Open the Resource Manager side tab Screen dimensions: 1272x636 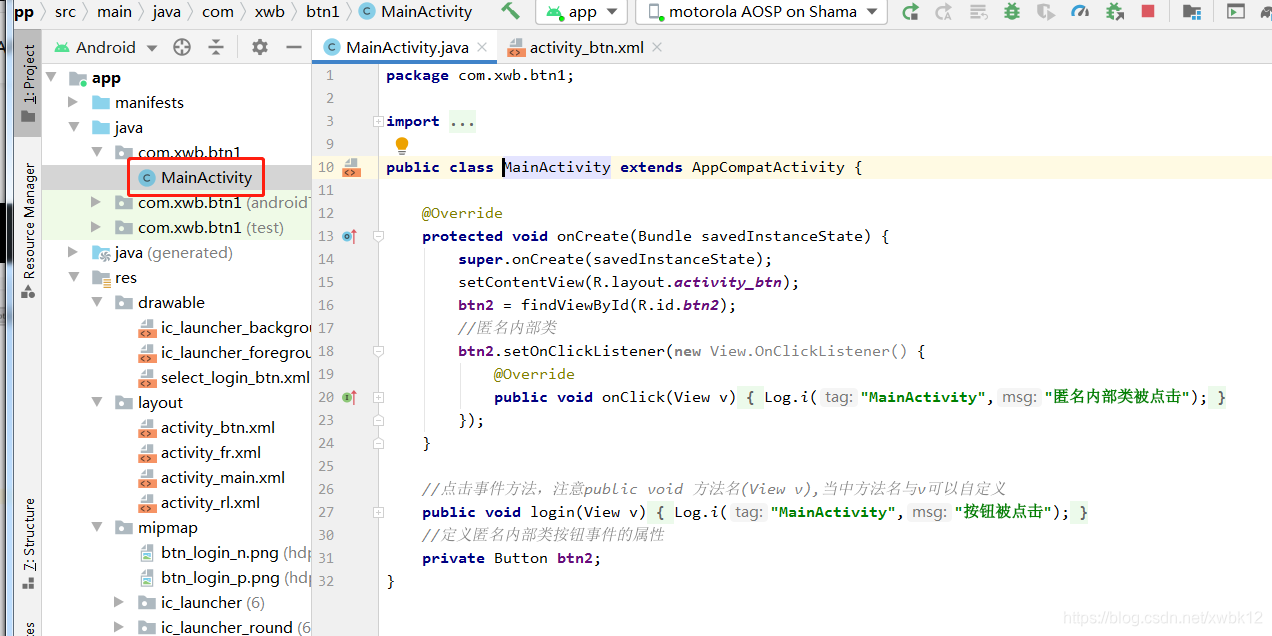pos(28,231)
